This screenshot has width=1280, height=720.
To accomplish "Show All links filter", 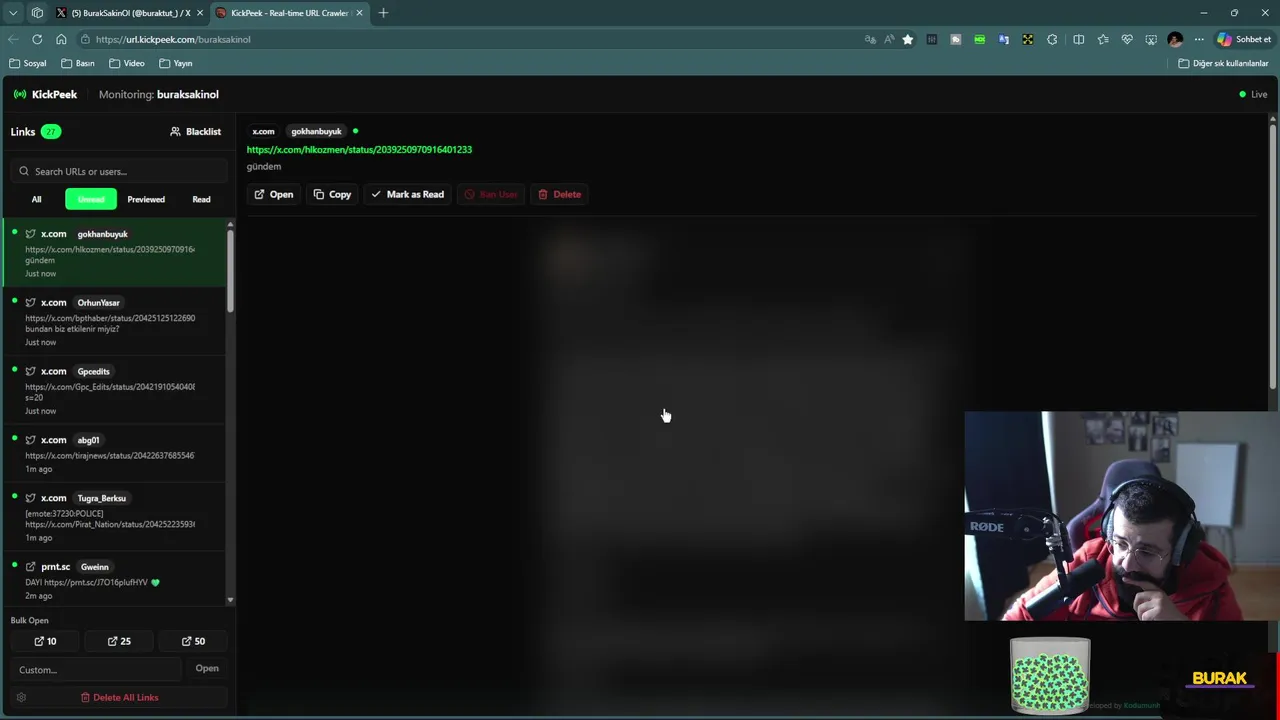I will (36, 199).
